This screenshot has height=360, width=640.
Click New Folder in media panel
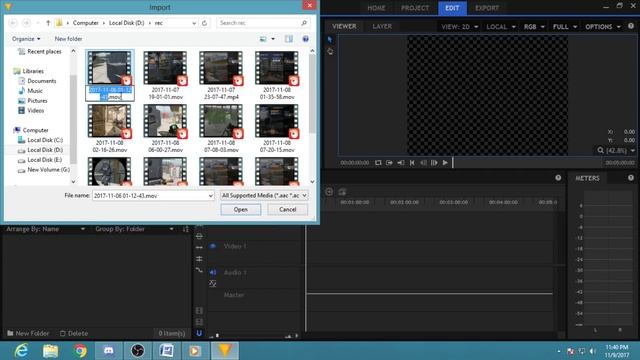pyautogui.click(x=28, y=333)
